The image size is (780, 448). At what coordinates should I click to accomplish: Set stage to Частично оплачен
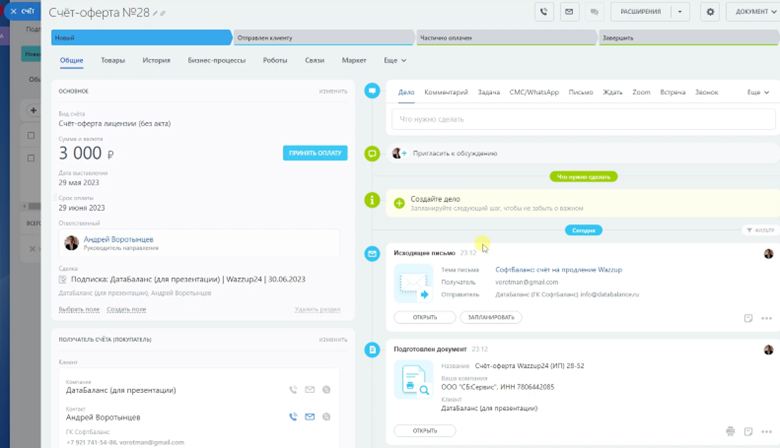[506, 38]
